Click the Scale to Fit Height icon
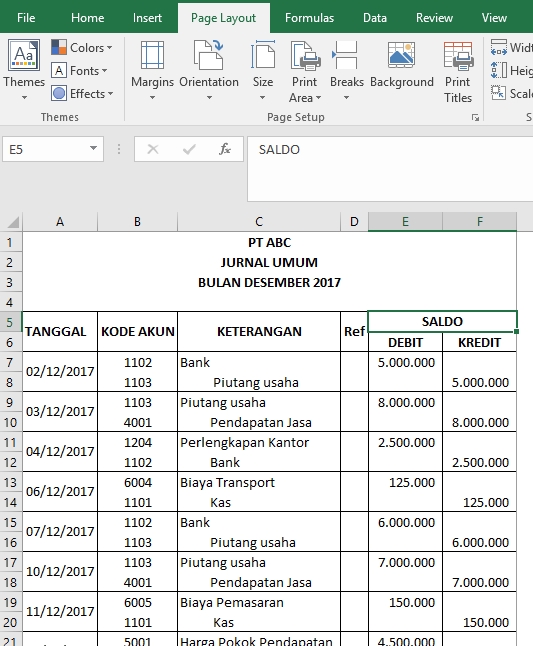The width and height of the screenshot is (533, 646). (498, 70)
